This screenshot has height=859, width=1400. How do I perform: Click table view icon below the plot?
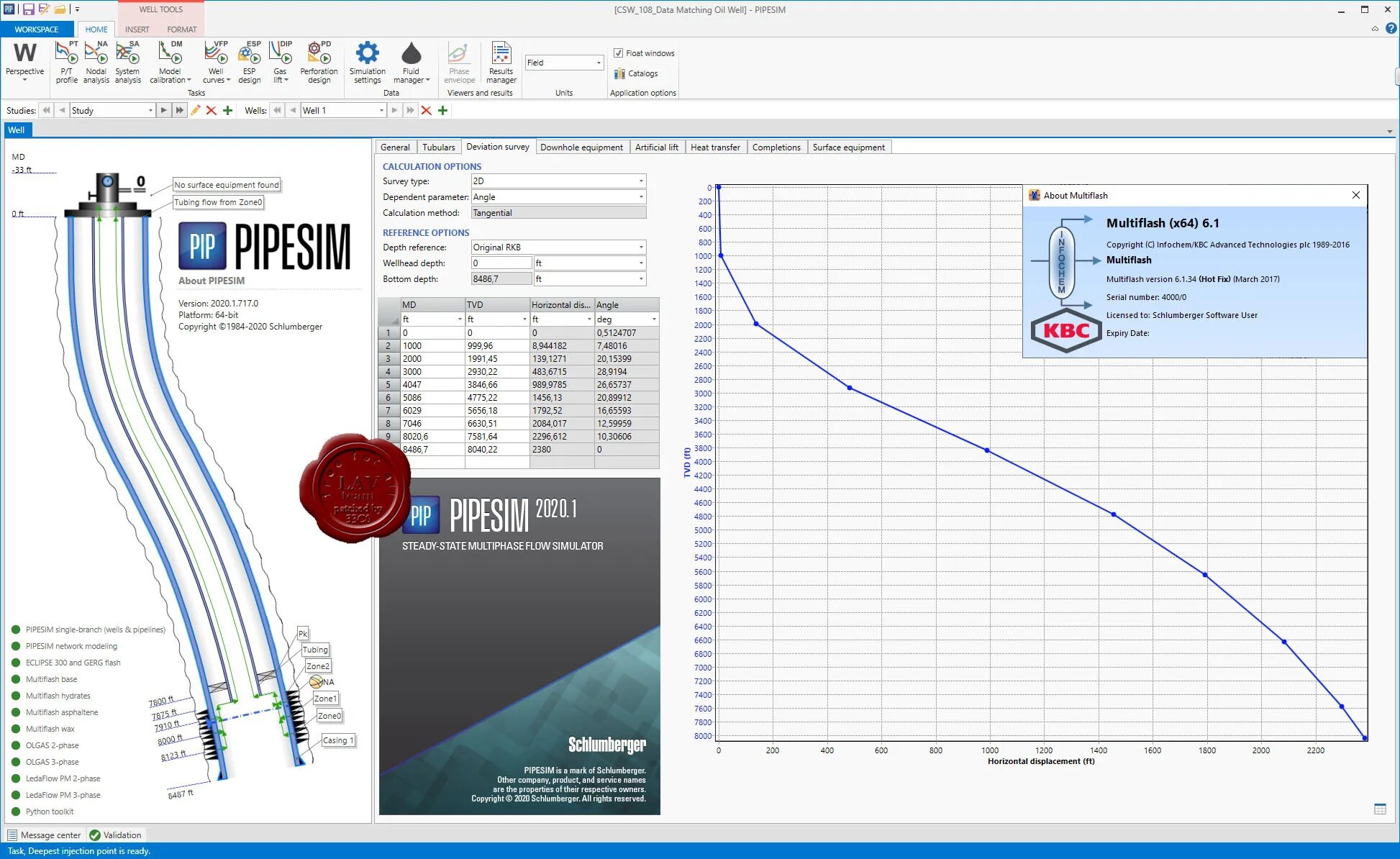tap(1379, 809)
